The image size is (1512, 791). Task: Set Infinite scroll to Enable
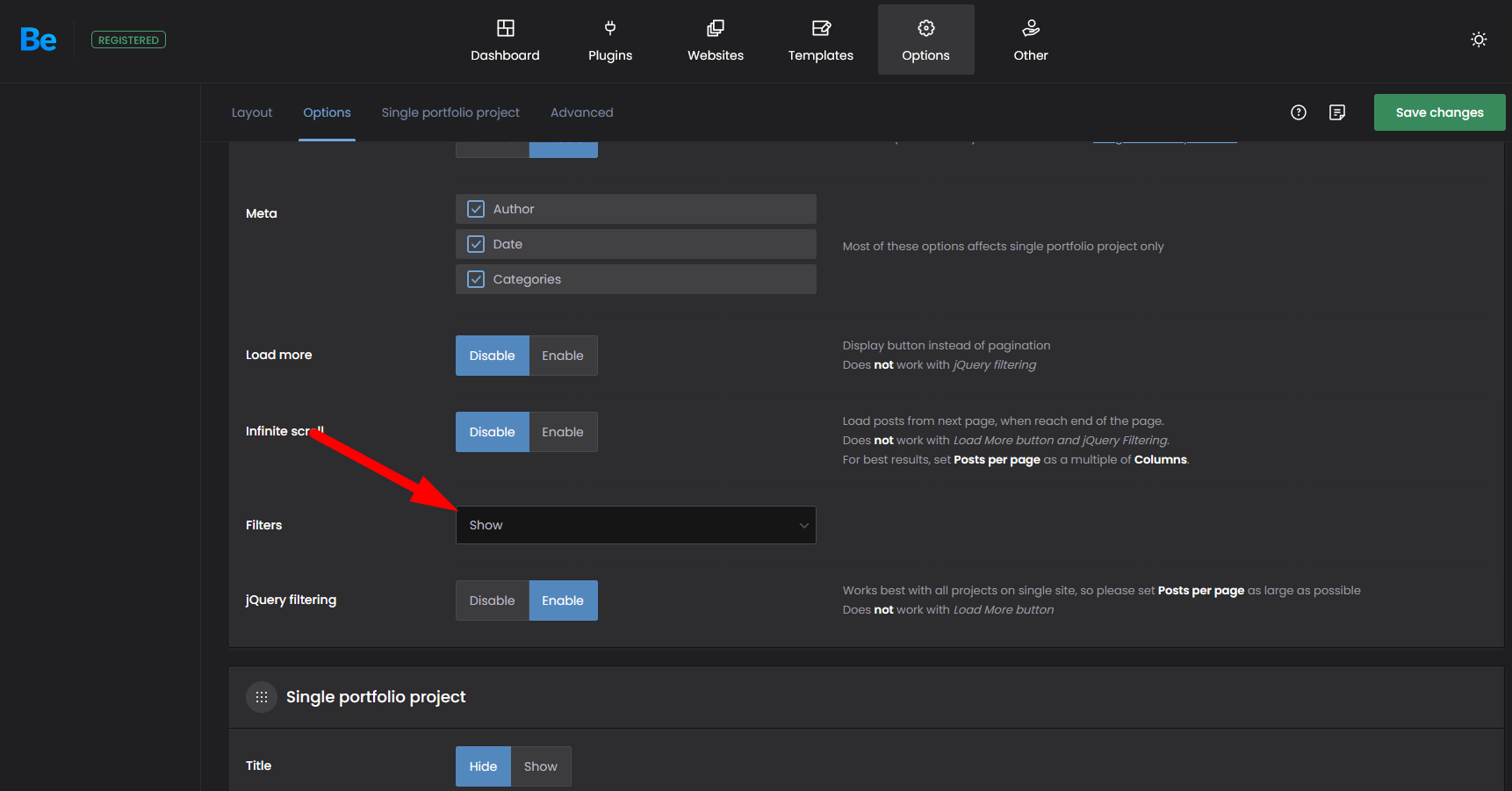click(563, 432)
